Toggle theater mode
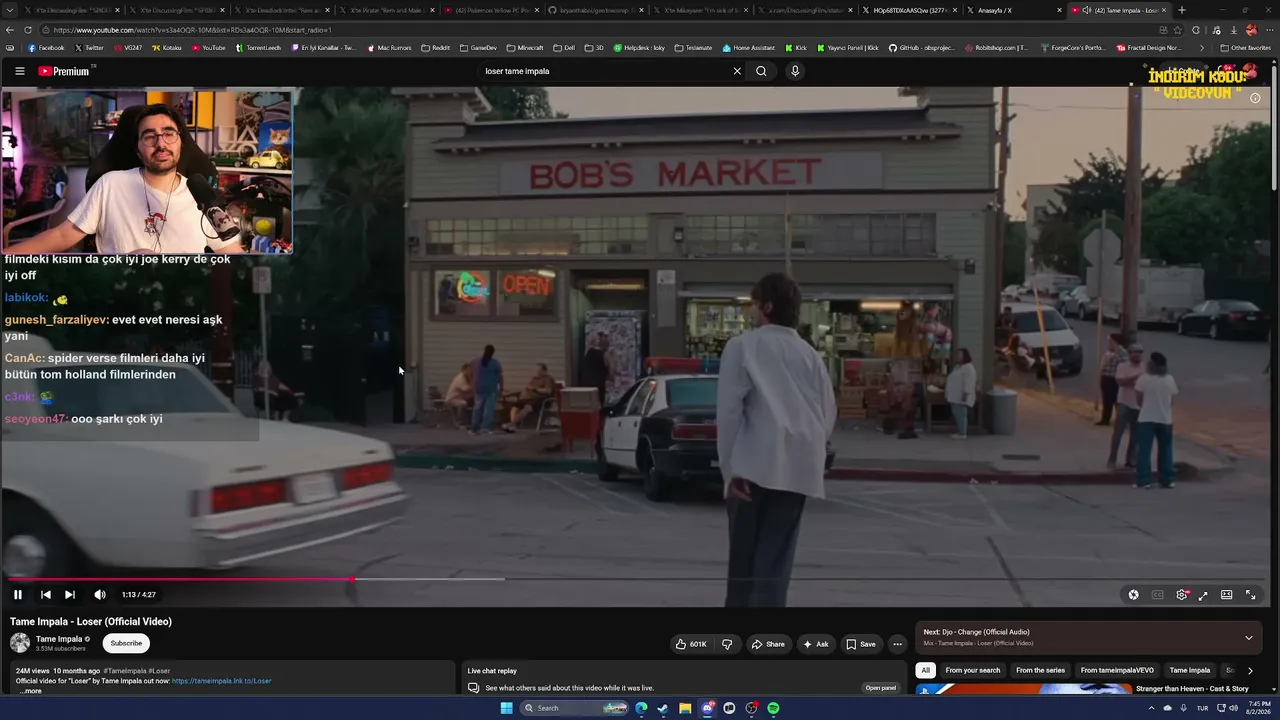 pyautogui.click(x=1227, y=594)
